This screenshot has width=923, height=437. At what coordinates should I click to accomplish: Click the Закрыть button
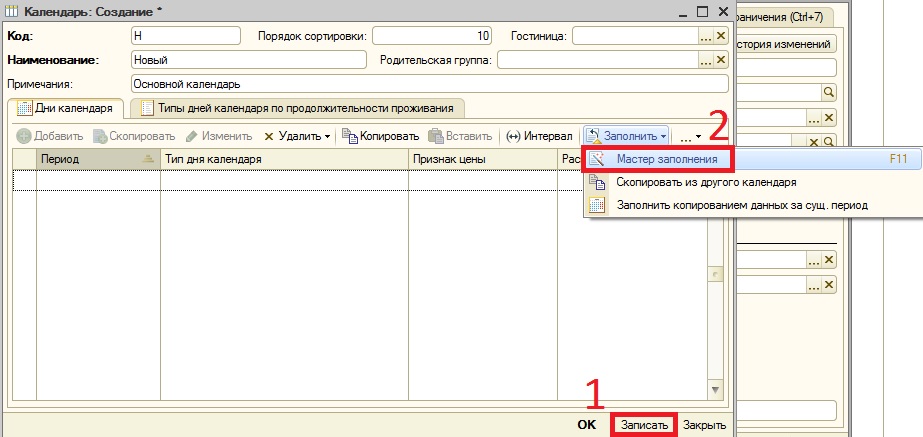click(x=704, y=425)
